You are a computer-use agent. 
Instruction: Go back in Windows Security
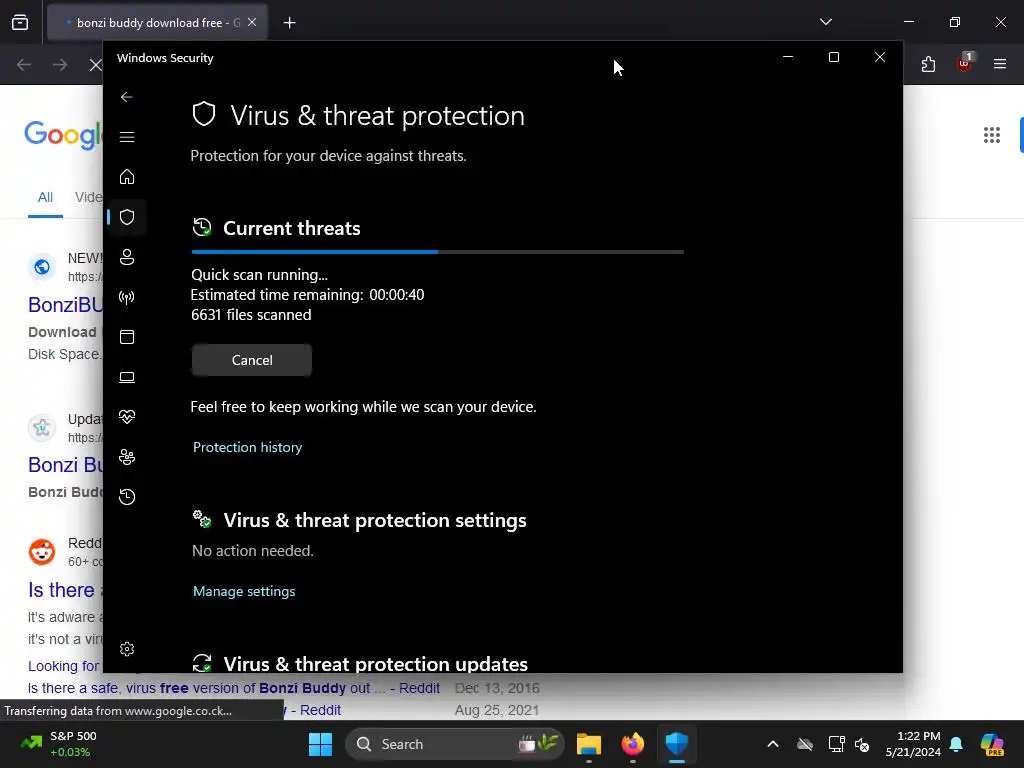127,97
